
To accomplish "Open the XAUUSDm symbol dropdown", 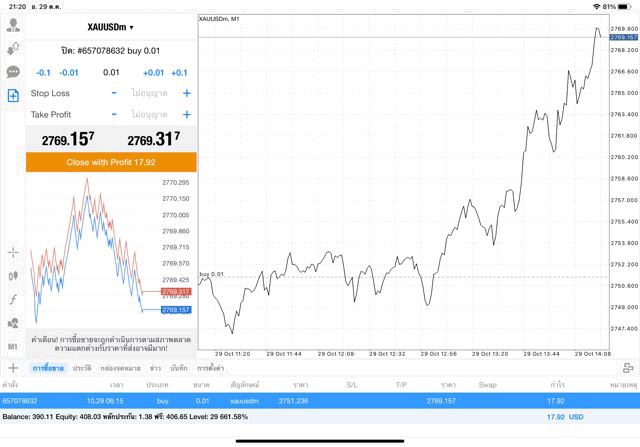I will click(x=110, y=27).
